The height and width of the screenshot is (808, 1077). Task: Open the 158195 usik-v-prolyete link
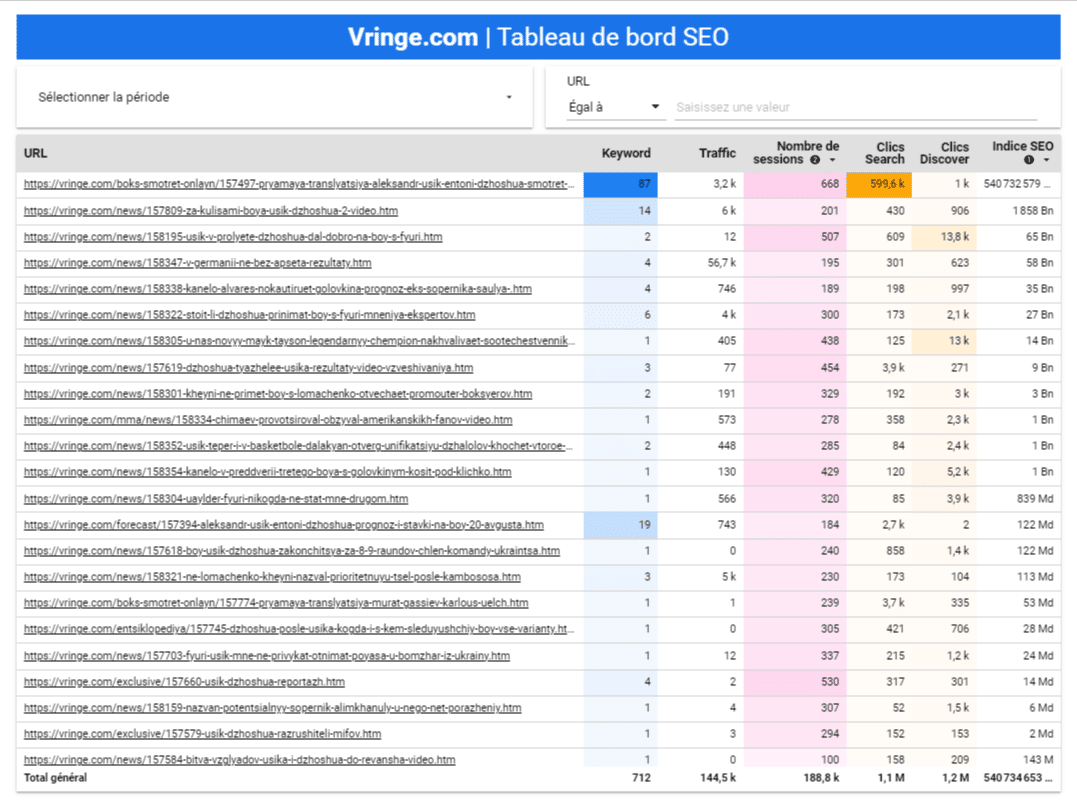233,236
